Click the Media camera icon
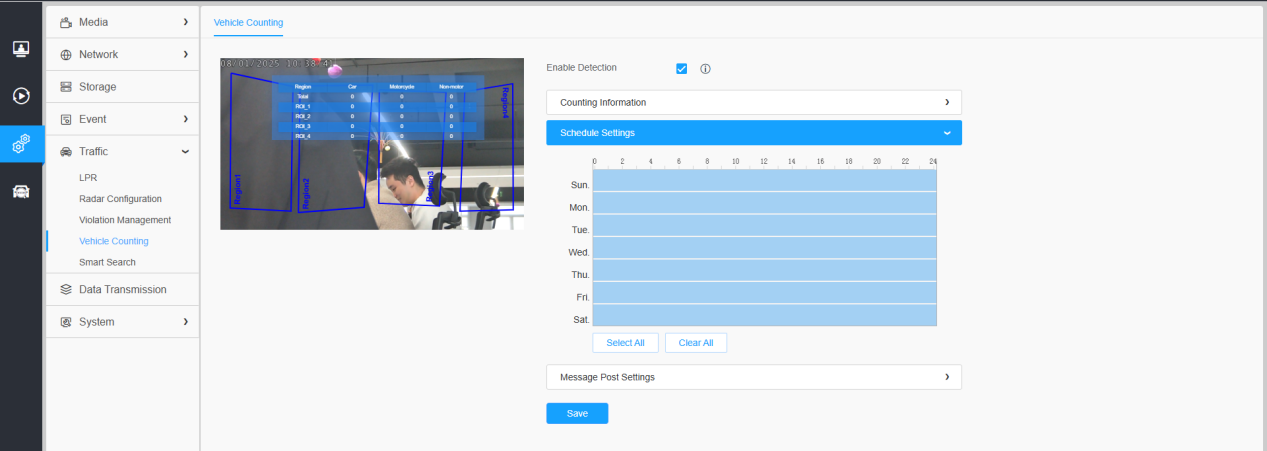 point(66,22)
